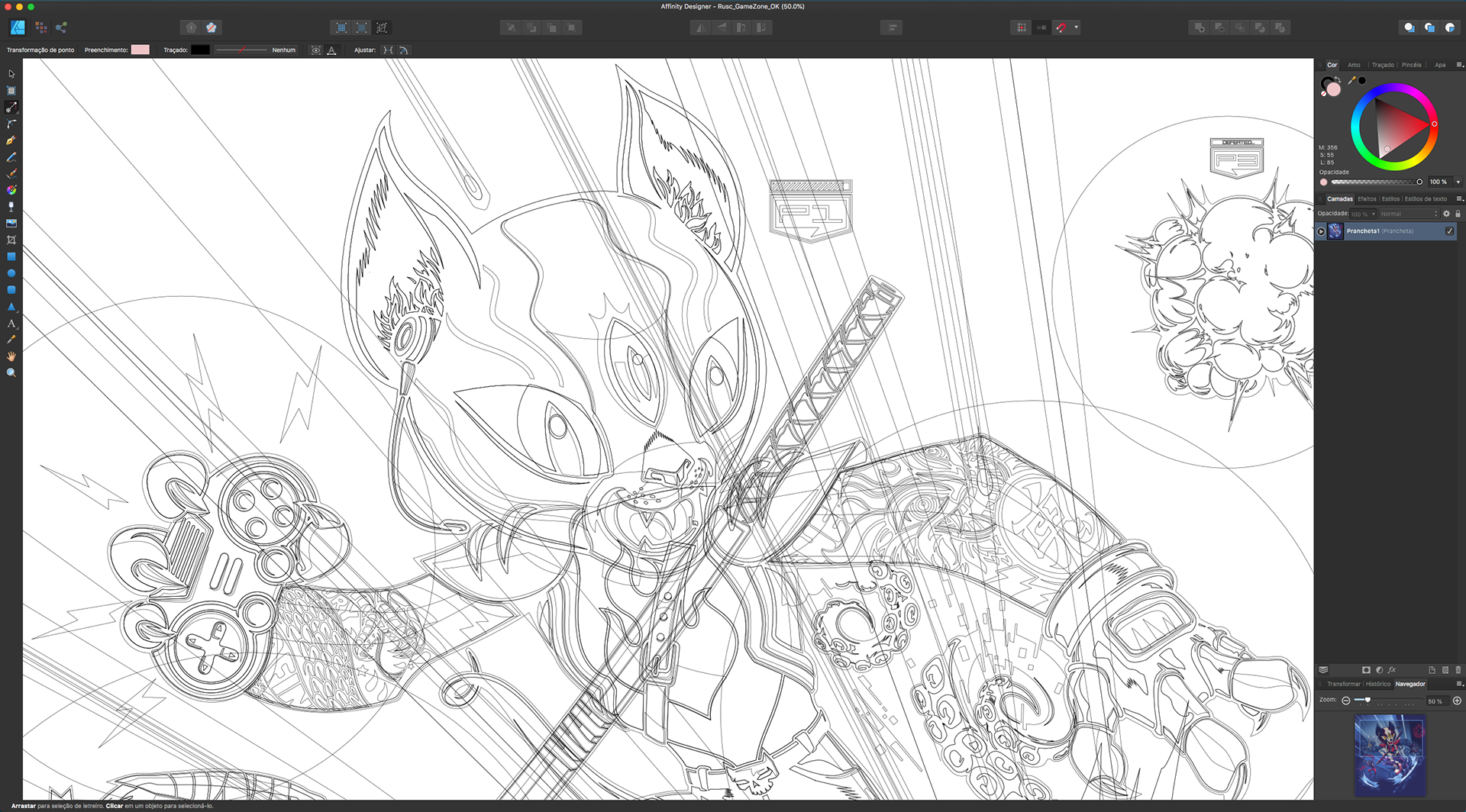Toggle the snapping magnet
Image resolution: width=1466 pixels, height=812 pixels.
1061,27
